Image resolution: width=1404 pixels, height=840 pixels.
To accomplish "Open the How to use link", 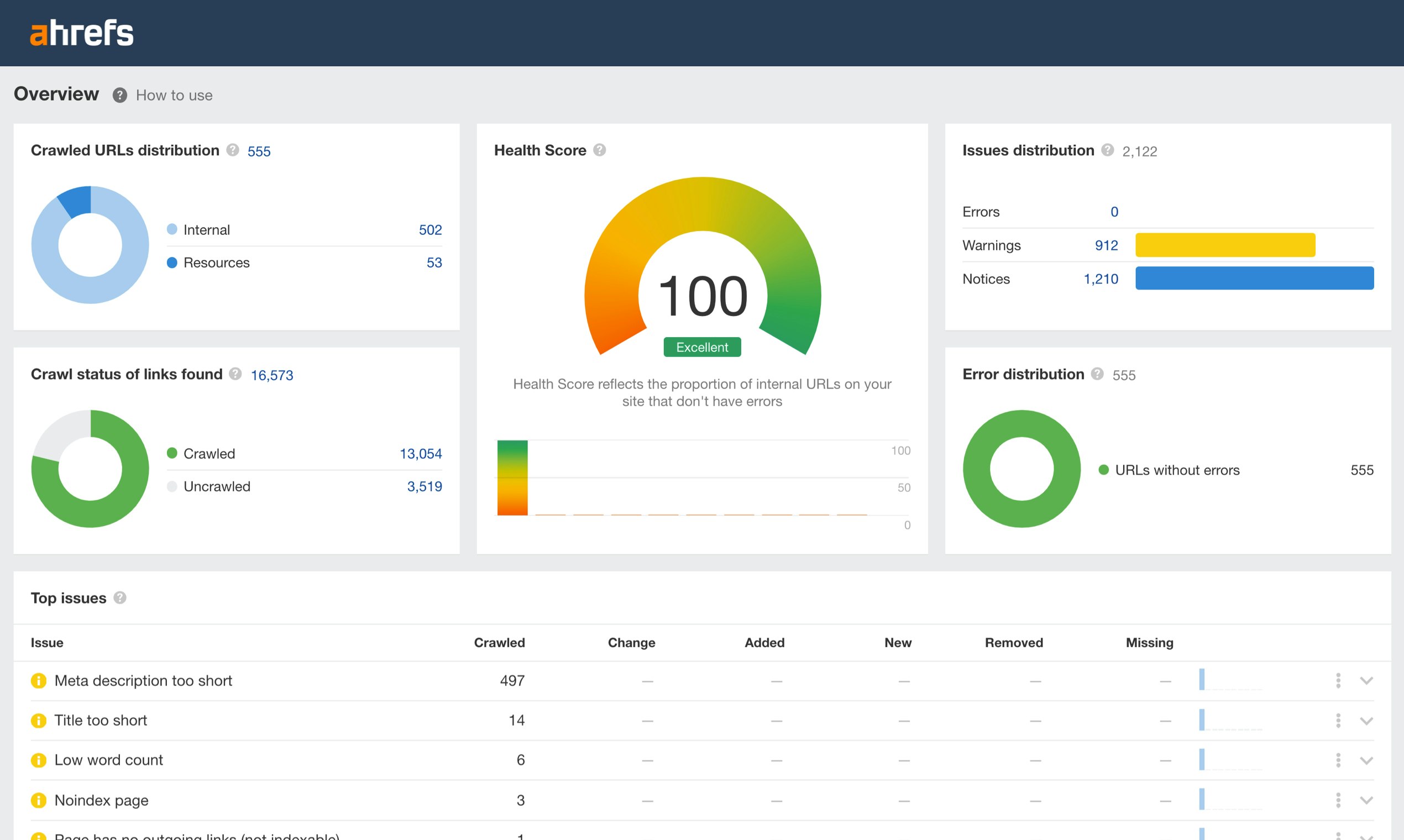I will coord(174,95).
